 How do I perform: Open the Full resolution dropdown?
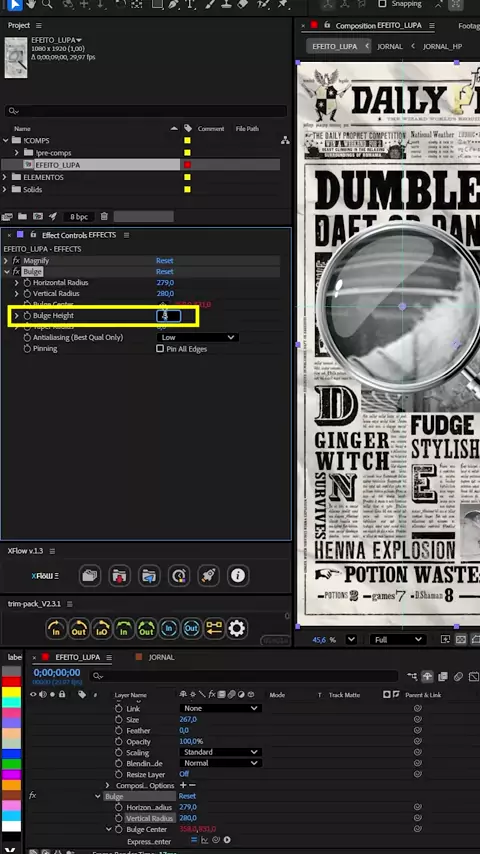pos(397,639)
